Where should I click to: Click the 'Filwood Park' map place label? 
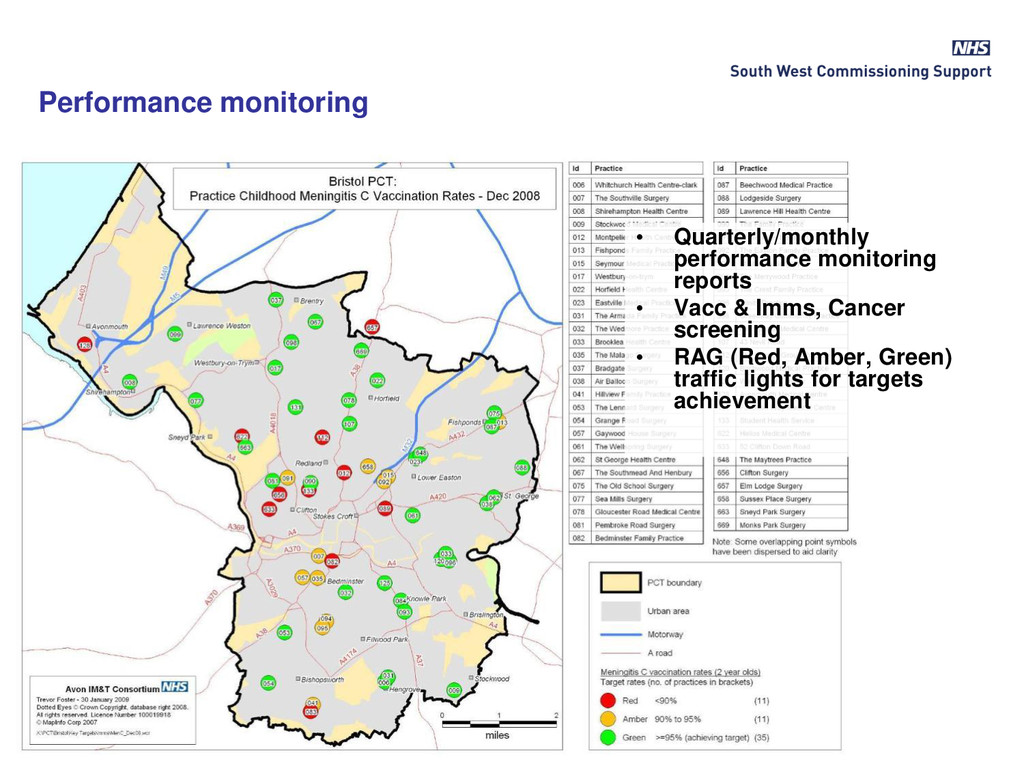385,639
